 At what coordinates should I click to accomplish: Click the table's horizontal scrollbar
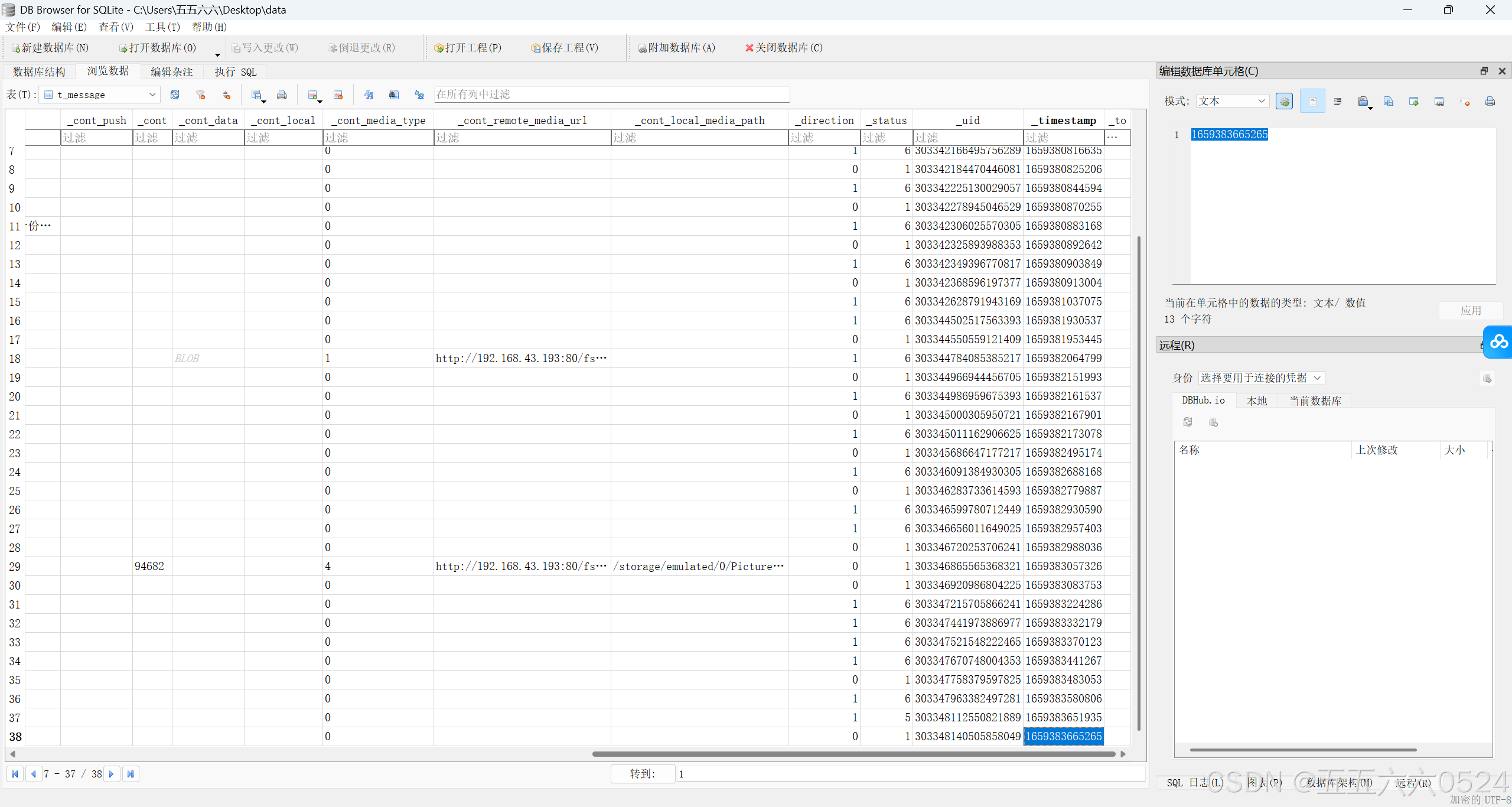pos(853,754)
